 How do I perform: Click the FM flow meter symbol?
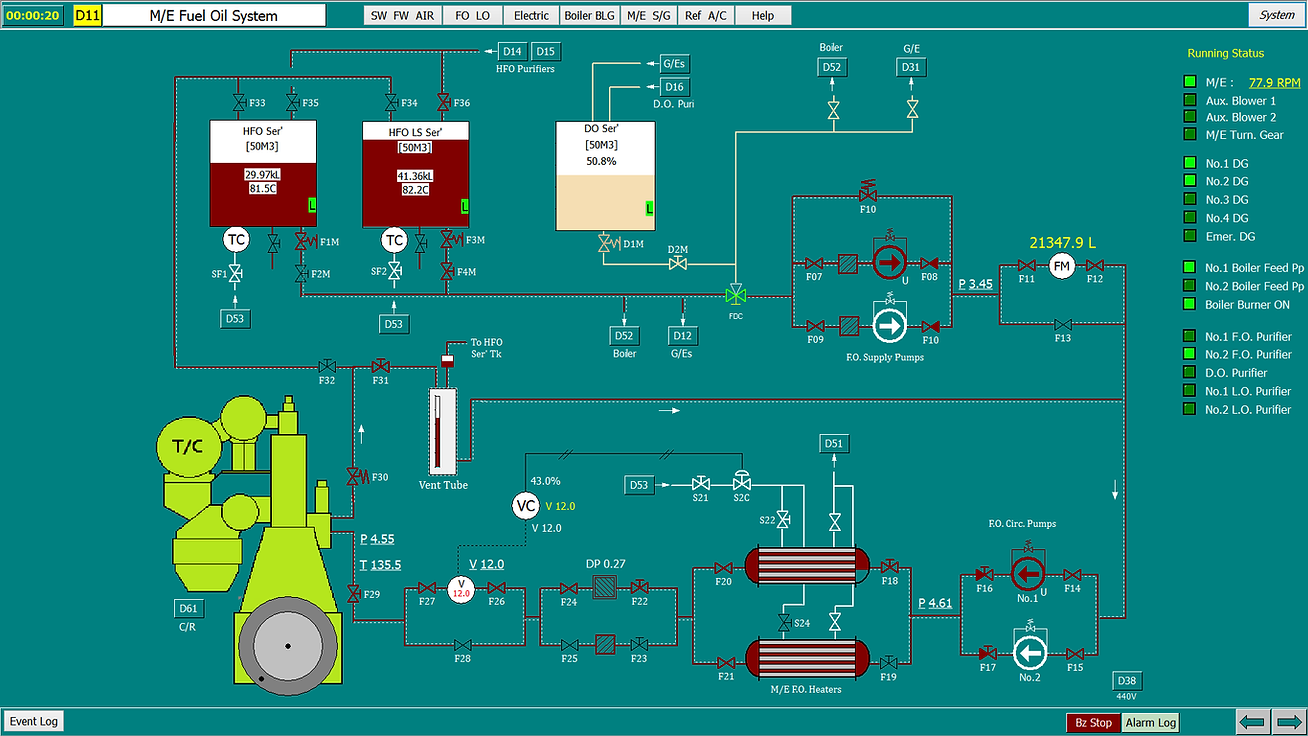1061,265
